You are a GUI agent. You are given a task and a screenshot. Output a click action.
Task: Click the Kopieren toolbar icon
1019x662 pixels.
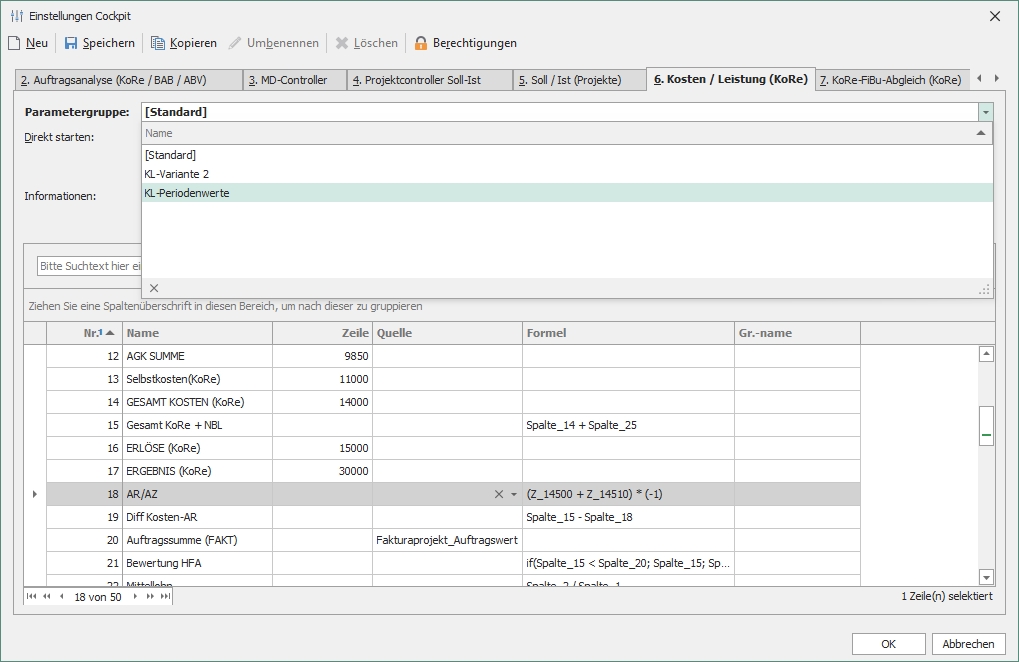158,43
